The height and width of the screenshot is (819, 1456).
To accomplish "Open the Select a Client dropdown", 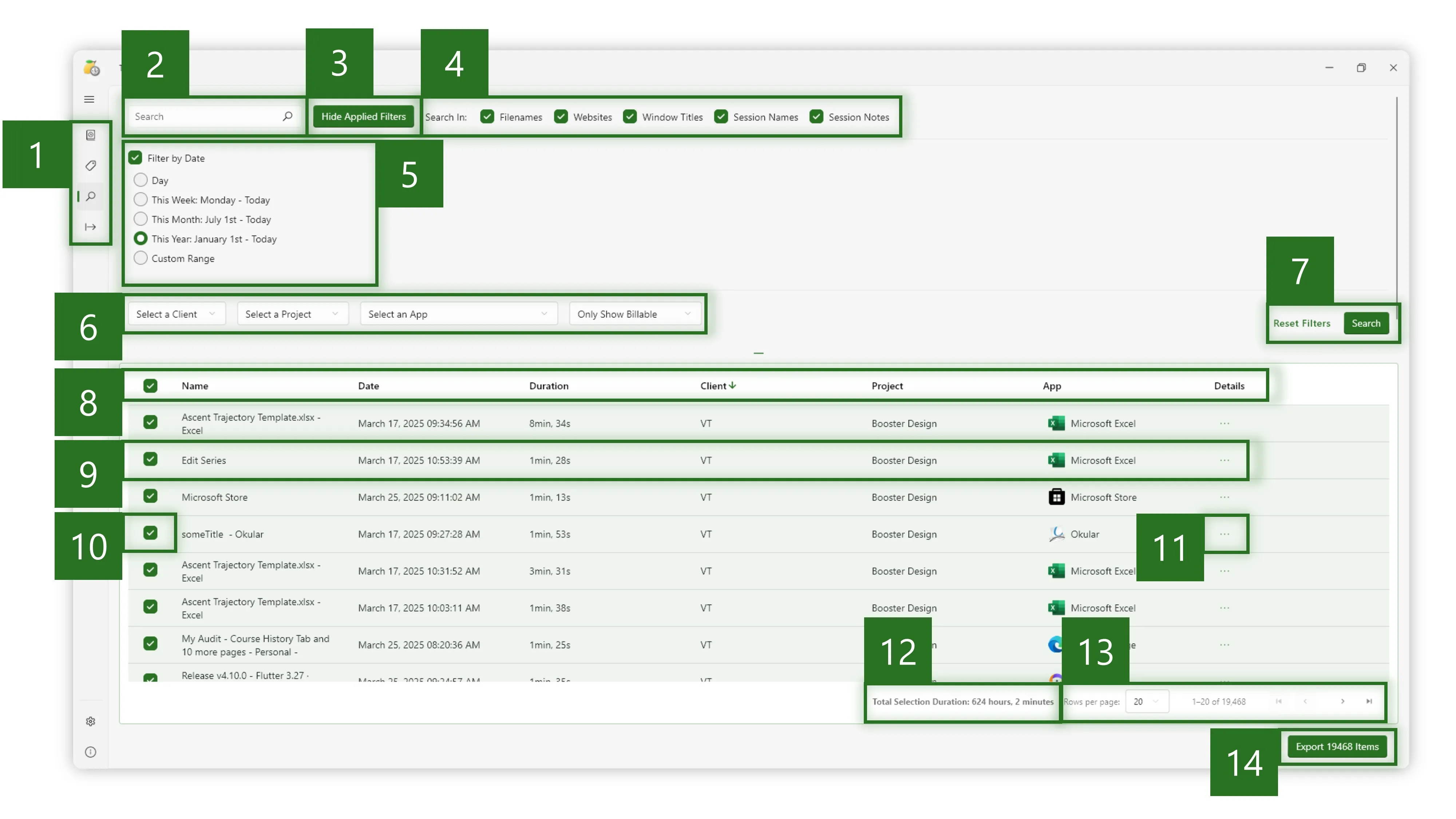I will (x=176, y=314).
